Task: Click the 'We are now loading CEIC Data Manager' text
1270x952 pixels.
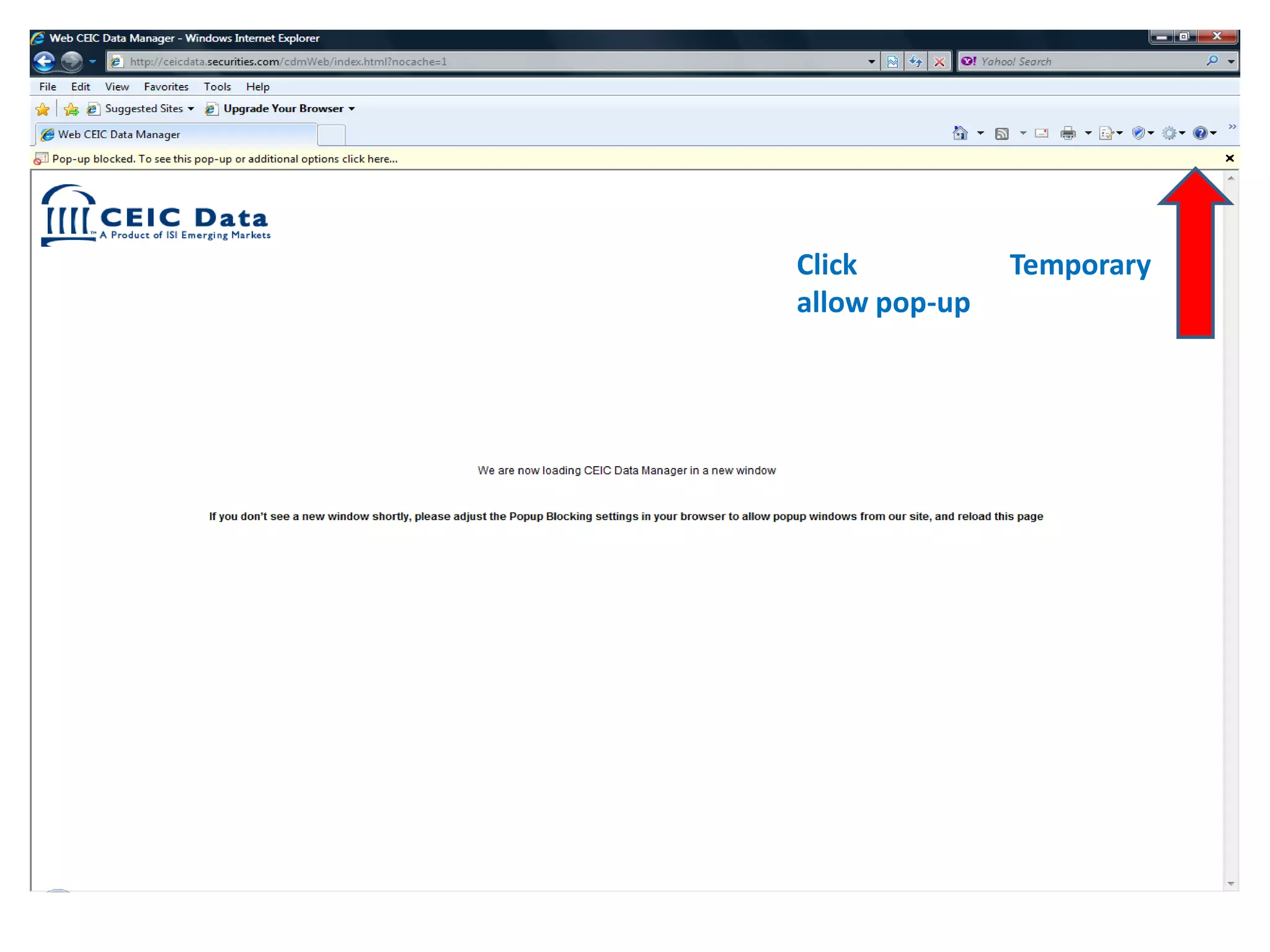Action: (626, 470)
